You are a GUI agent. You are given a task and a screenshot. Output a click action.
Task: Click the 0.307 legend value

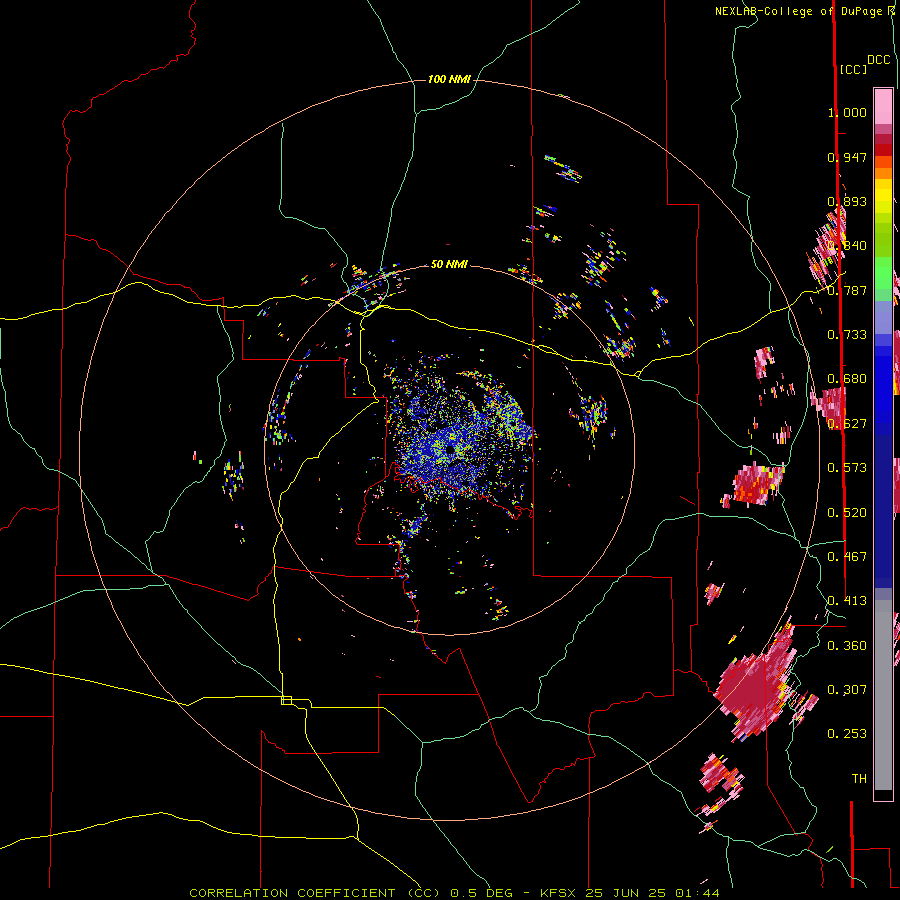coord(847,690)
